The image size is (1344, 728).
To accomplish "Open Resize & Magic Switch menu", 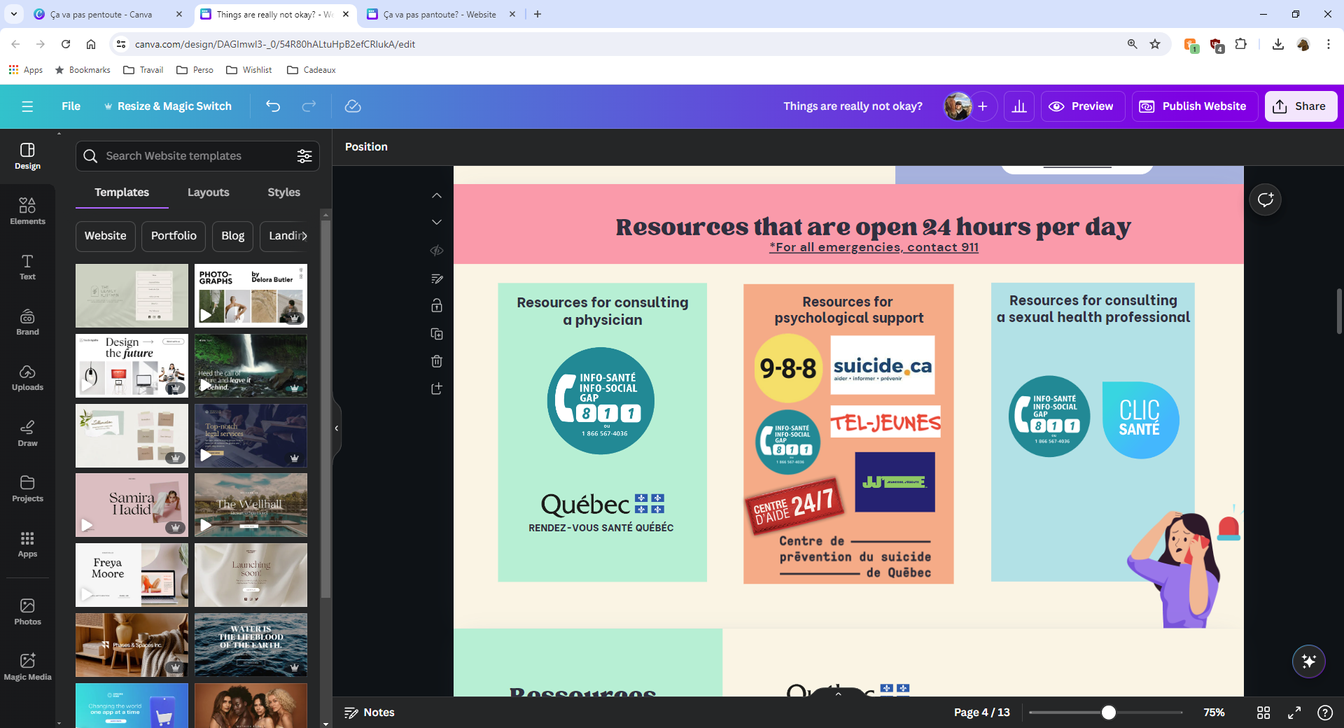I will click(x=168, y=106).
